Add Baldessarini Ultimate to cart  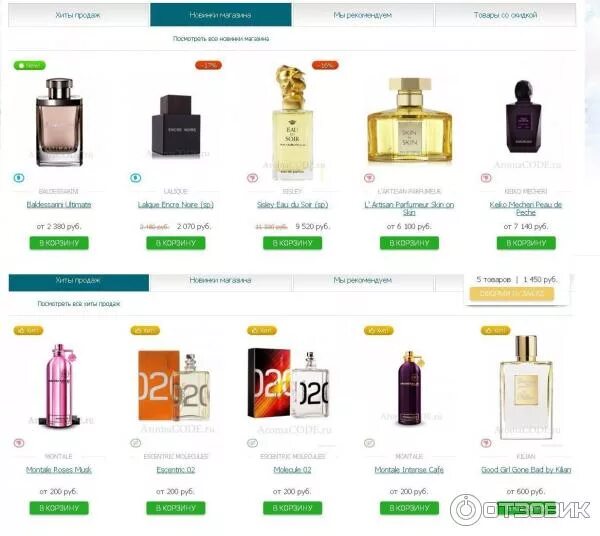pos(59,243)
